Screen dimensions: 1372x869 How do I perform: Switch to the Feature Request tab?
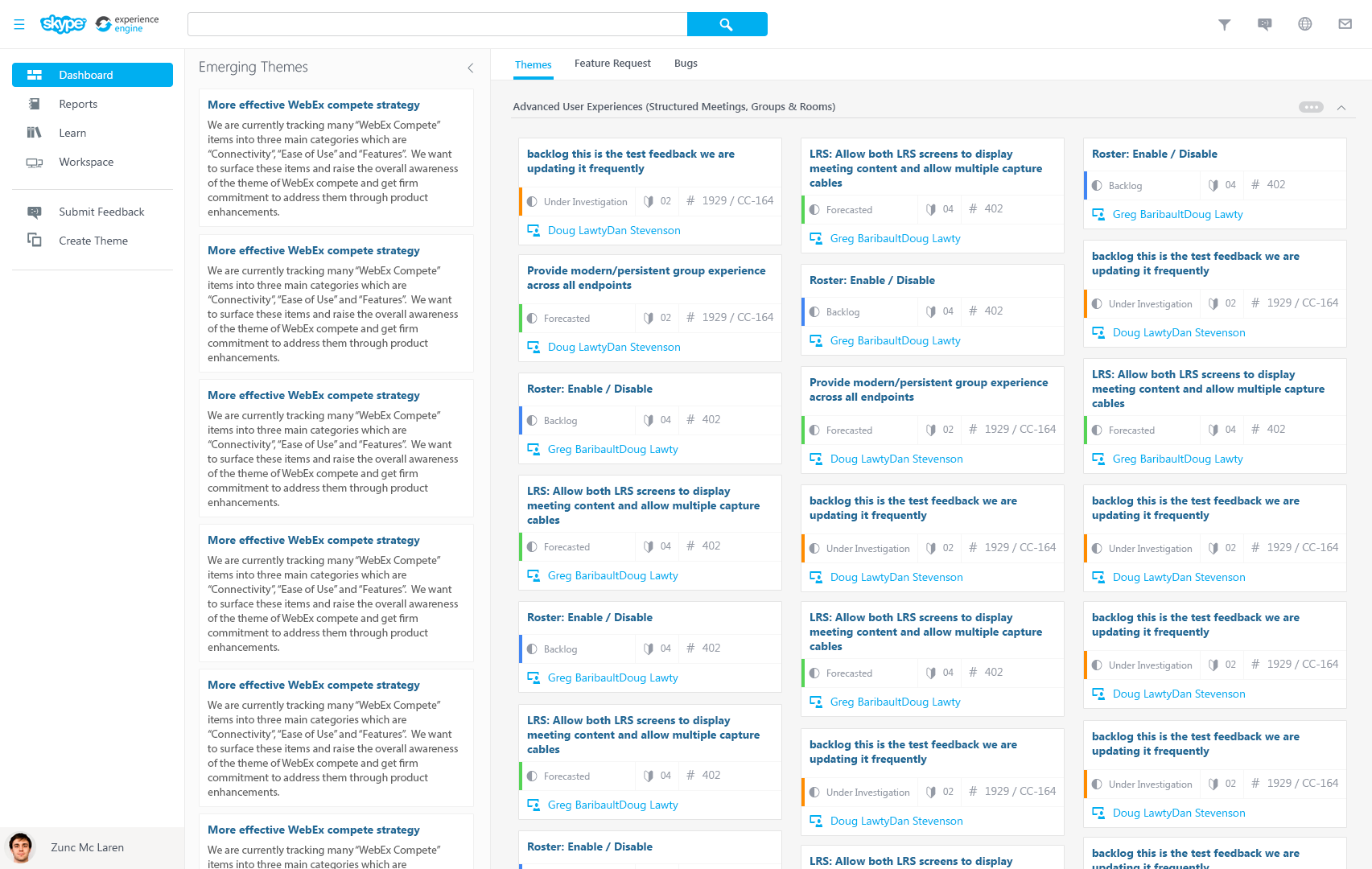click(x=612, y=64)
